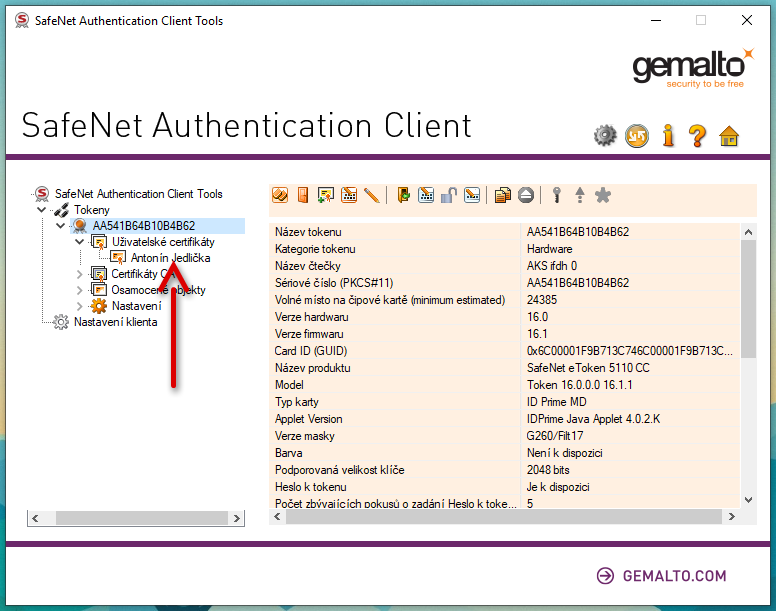
Task: Click the Hardware value for Kategorie tokenu
Action: click(x=549, y=249)
